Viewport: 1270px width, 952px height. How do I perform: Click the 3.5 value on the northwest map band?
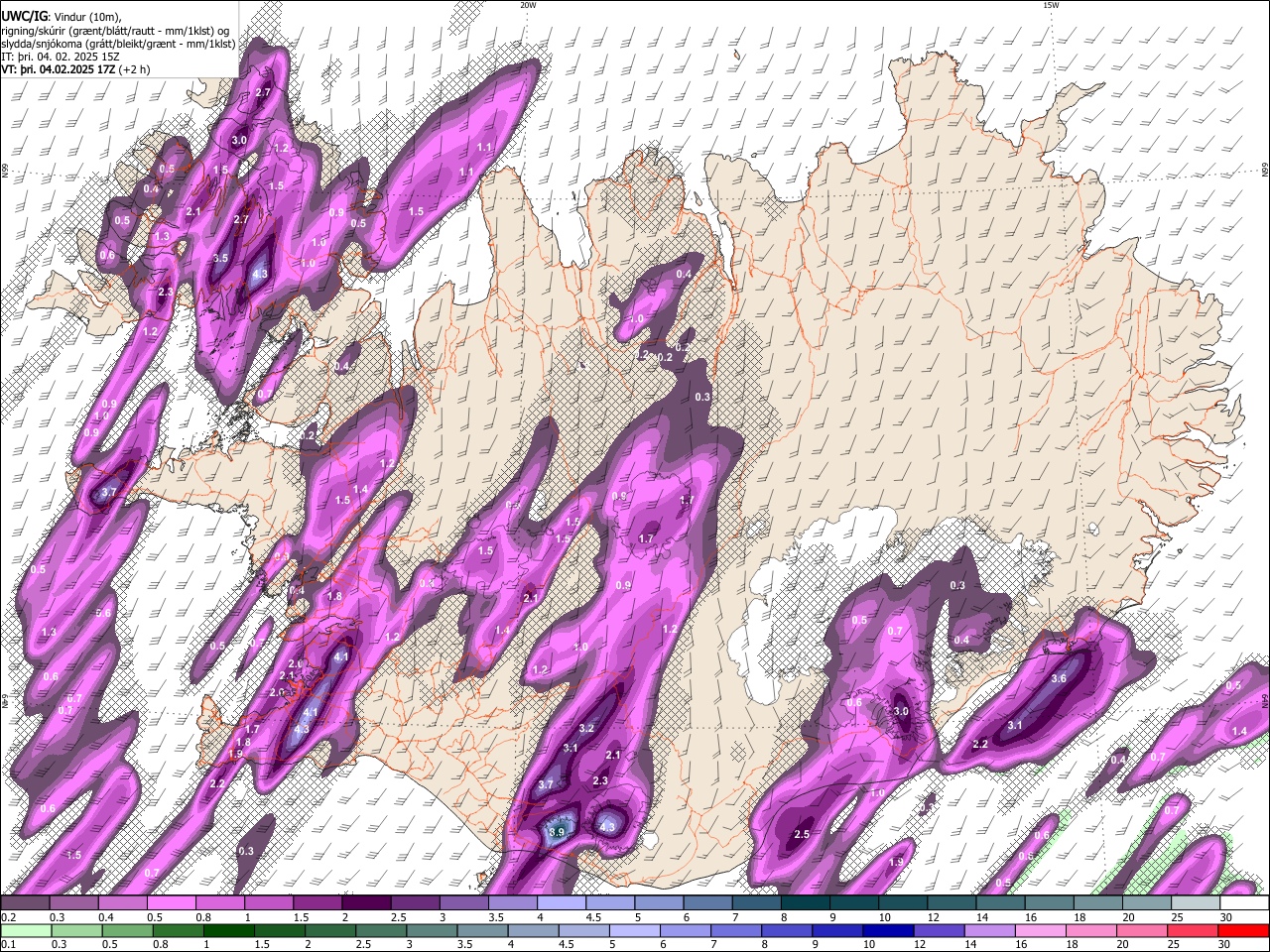point(220,258)
